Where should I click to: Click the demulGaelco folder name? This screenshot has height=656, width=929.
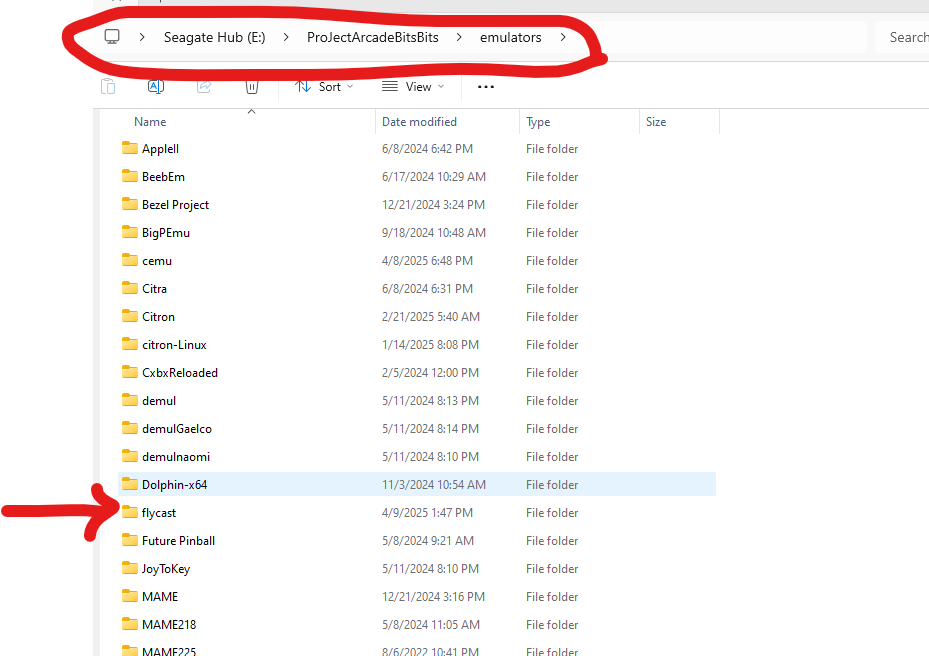(x=177, y=428)
